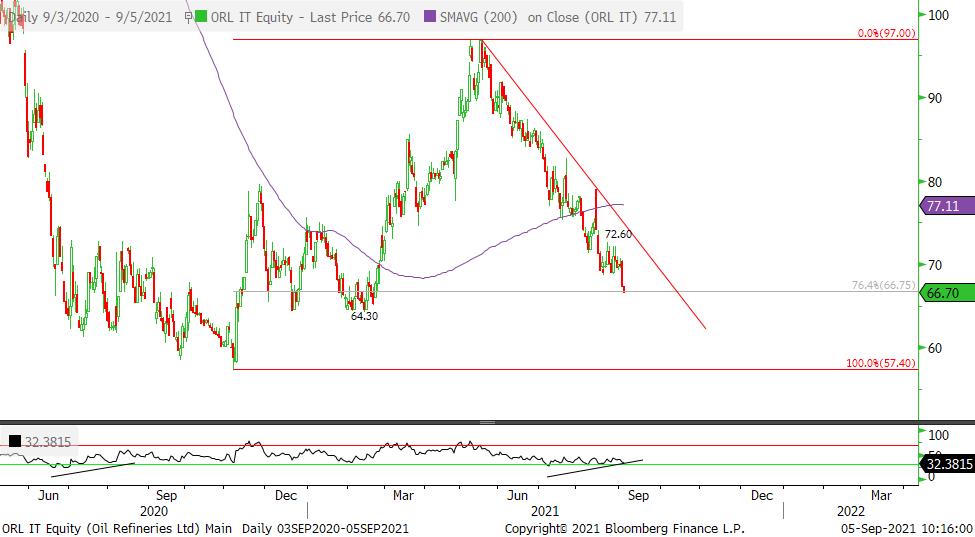Click the small pin icon before ORL IT Equity
The height and width of the screenshot is (537, 975).
click(x=189, y=17)
